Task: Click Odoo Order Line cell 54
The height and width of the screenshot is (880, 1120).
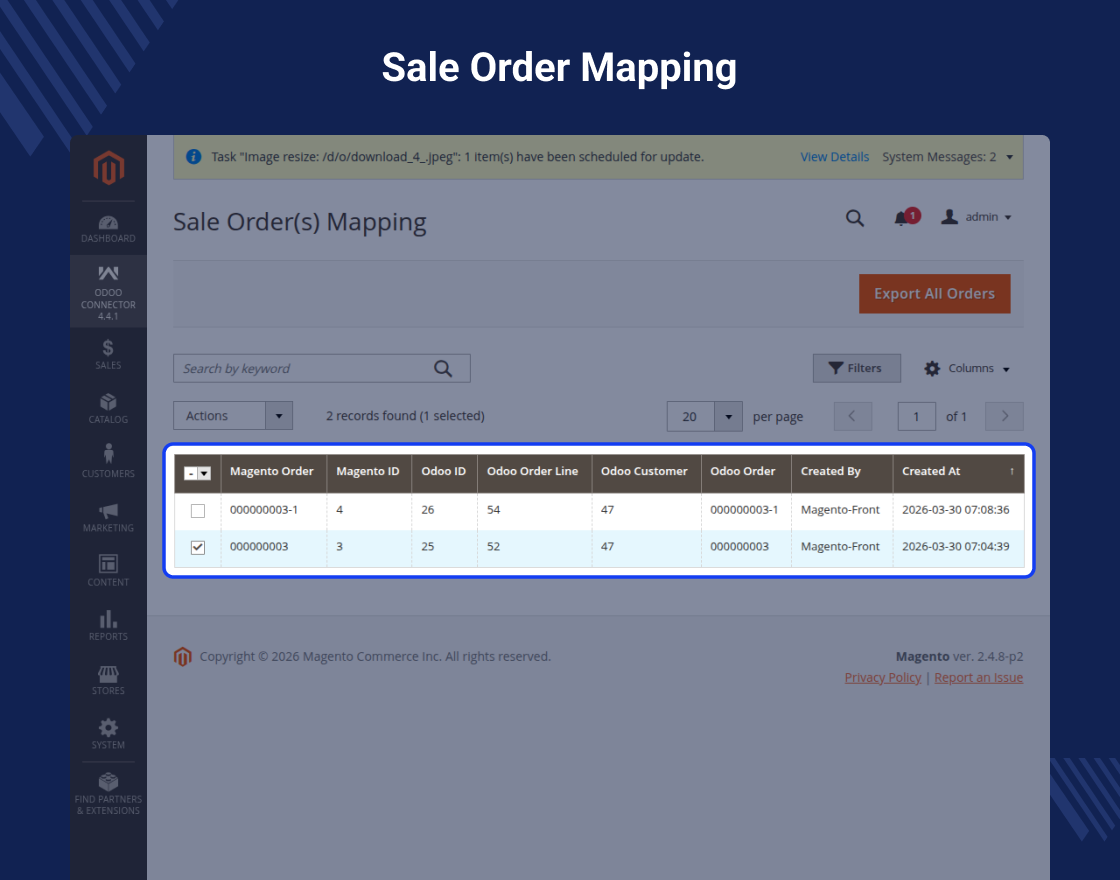Action: point(494,510)
